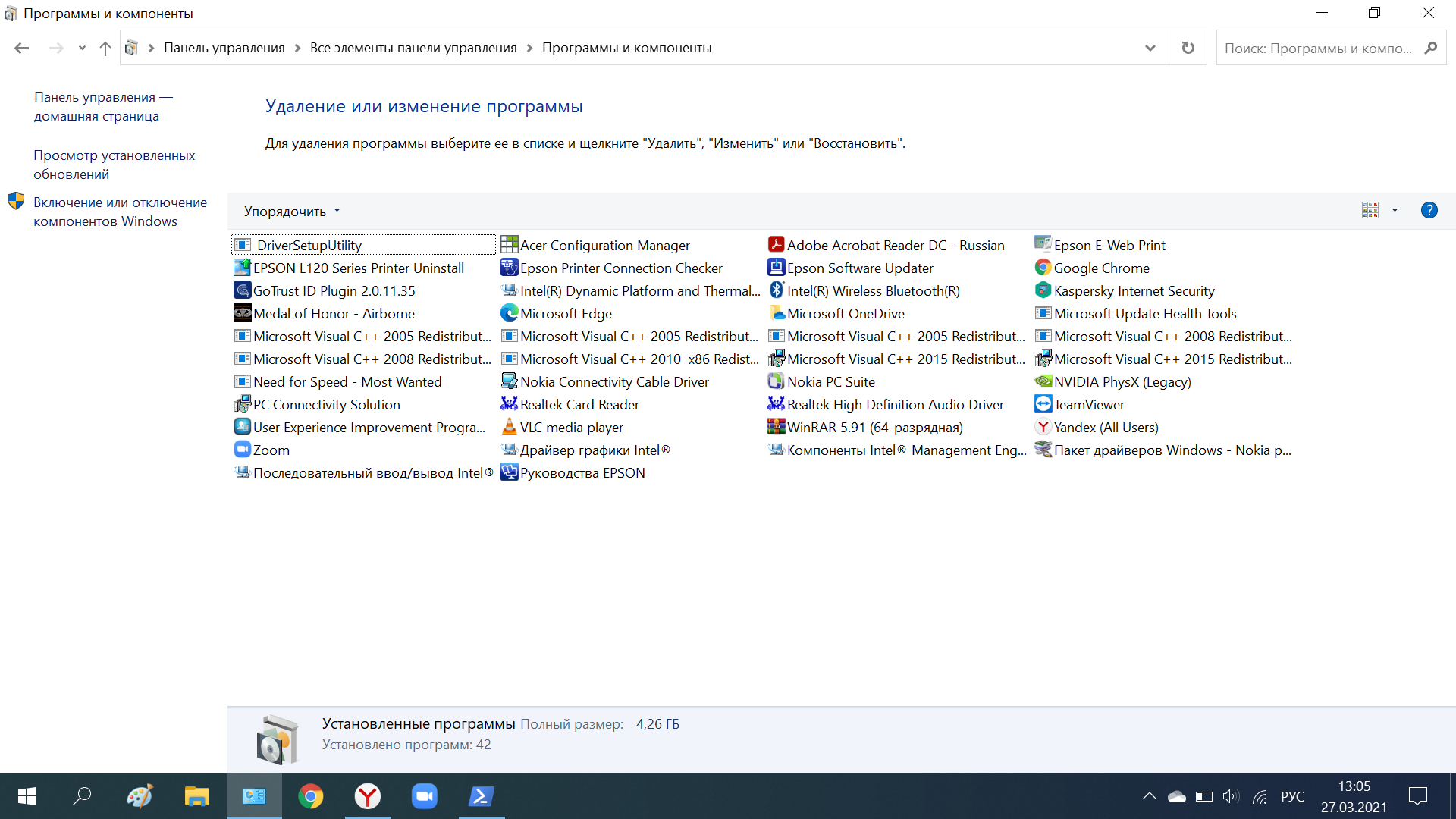Open the Упорядочить dropdown menu
Image resolution: width=1456 pixels, height=819 pixels.
pyautogui.click(x=292, y=212)
